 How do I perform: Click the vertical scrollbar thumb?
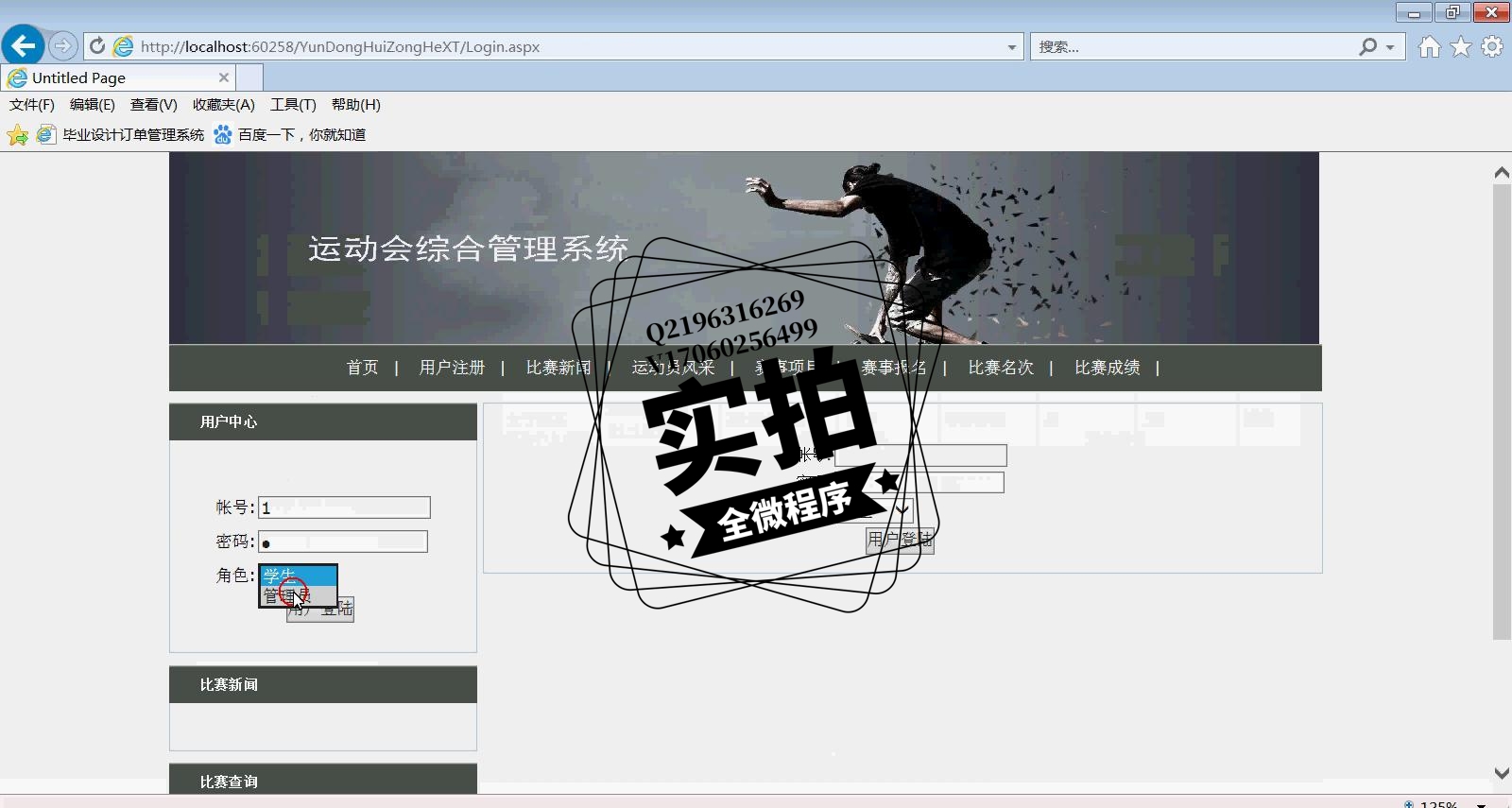1502,412
